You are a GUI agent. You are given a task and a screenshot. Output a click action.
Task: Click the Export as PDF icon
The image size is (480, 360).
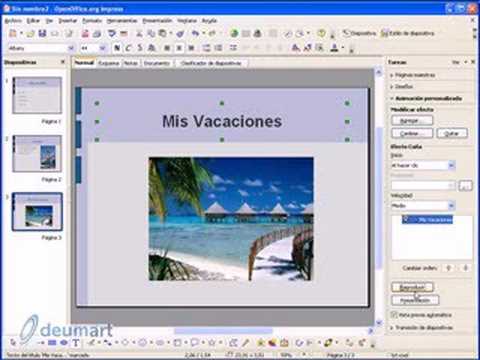pos(85,33)
